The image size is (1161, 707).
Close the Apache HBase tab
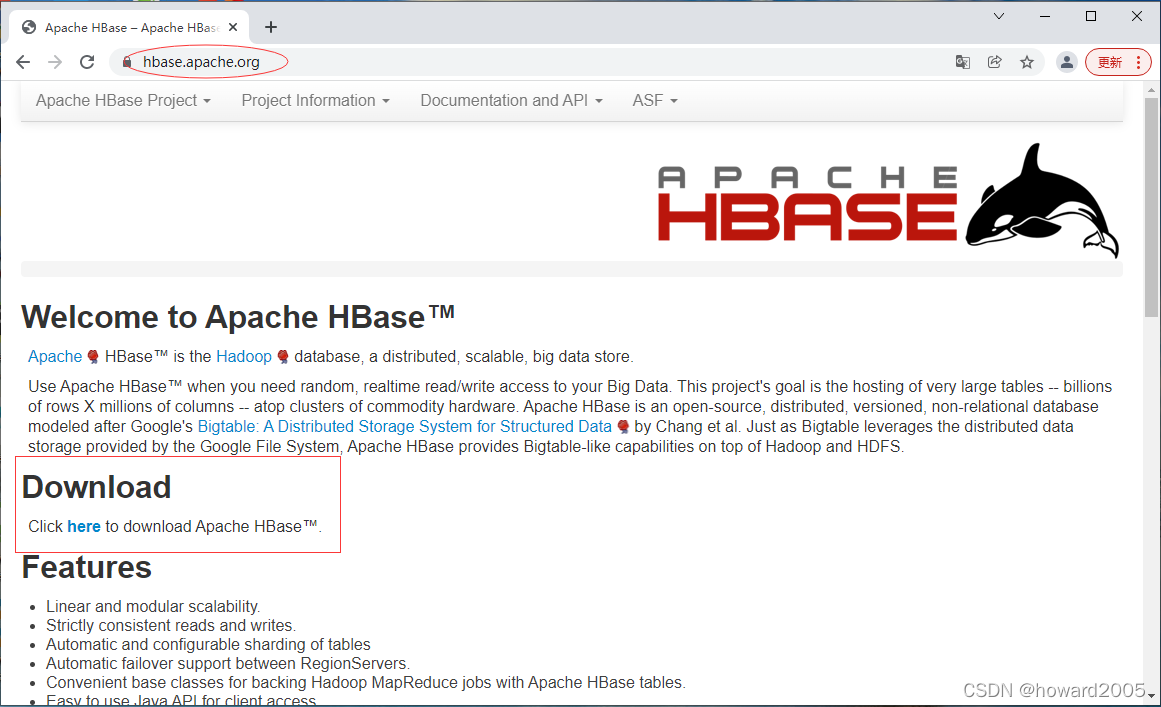pos(233,27)
